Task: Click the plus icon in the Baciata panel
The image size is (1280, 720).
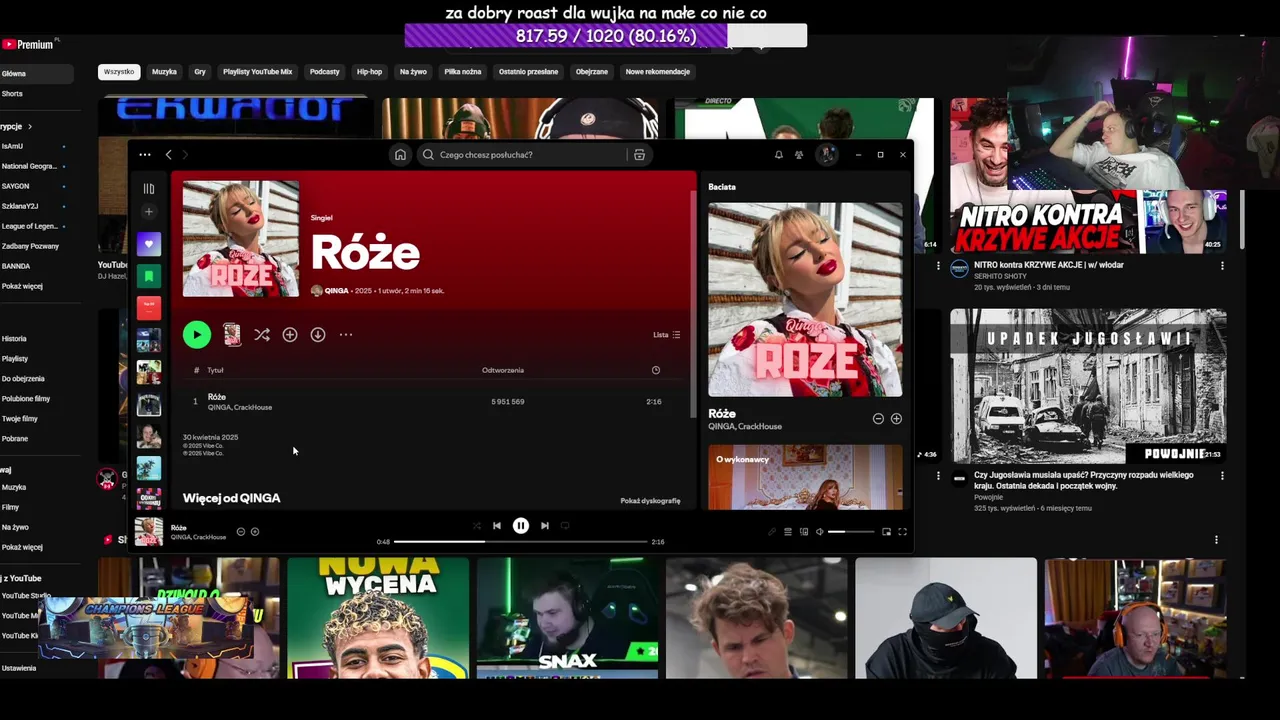Action: click(896, 419)
